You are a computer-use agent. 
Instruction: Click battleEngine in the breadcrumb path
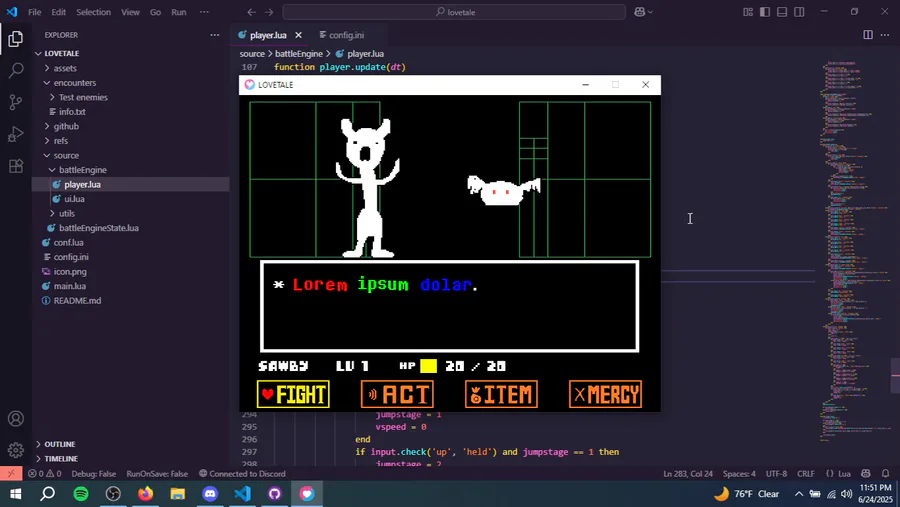pos(298,54)
